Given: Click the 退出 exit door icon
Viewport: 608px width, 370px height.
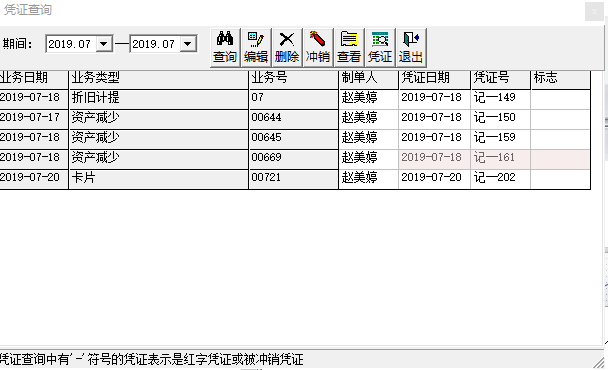Looking at the screenshot, I should tap(411, 47).
